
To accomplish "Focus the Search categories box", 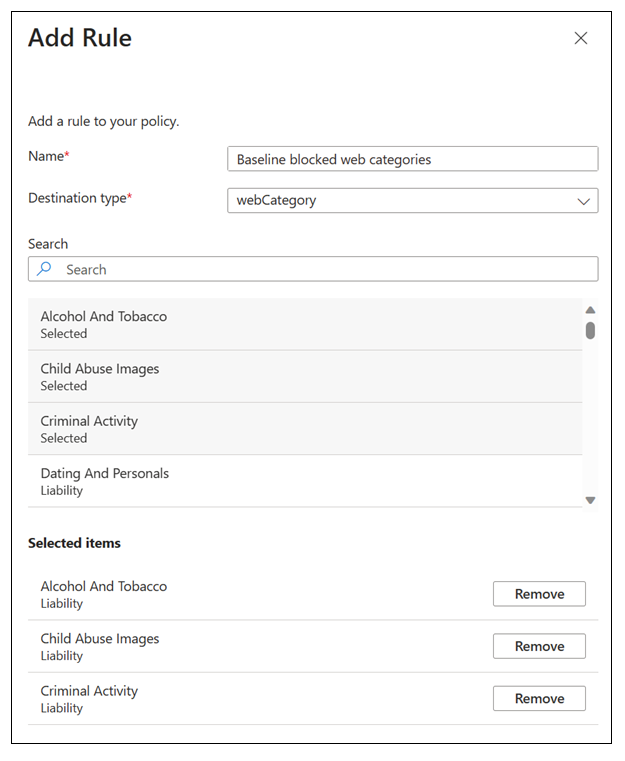I will coord(320,269).
